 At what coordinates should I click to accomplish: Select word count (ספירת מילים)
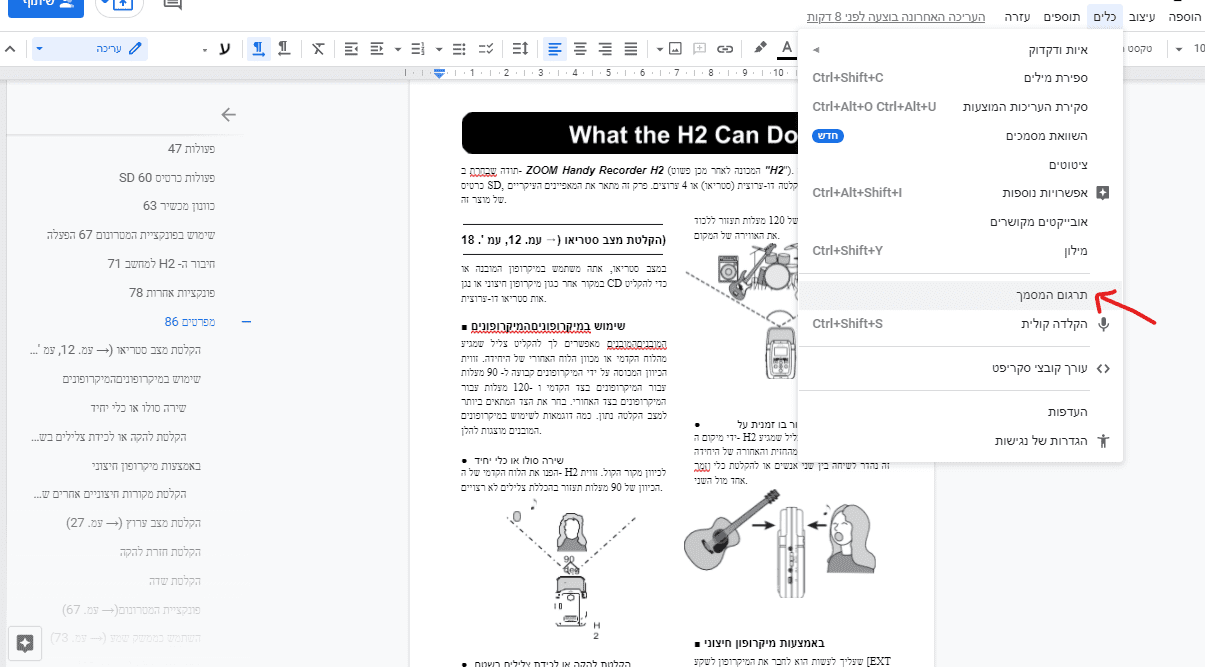pyautogui.click(x=960, y=77)
